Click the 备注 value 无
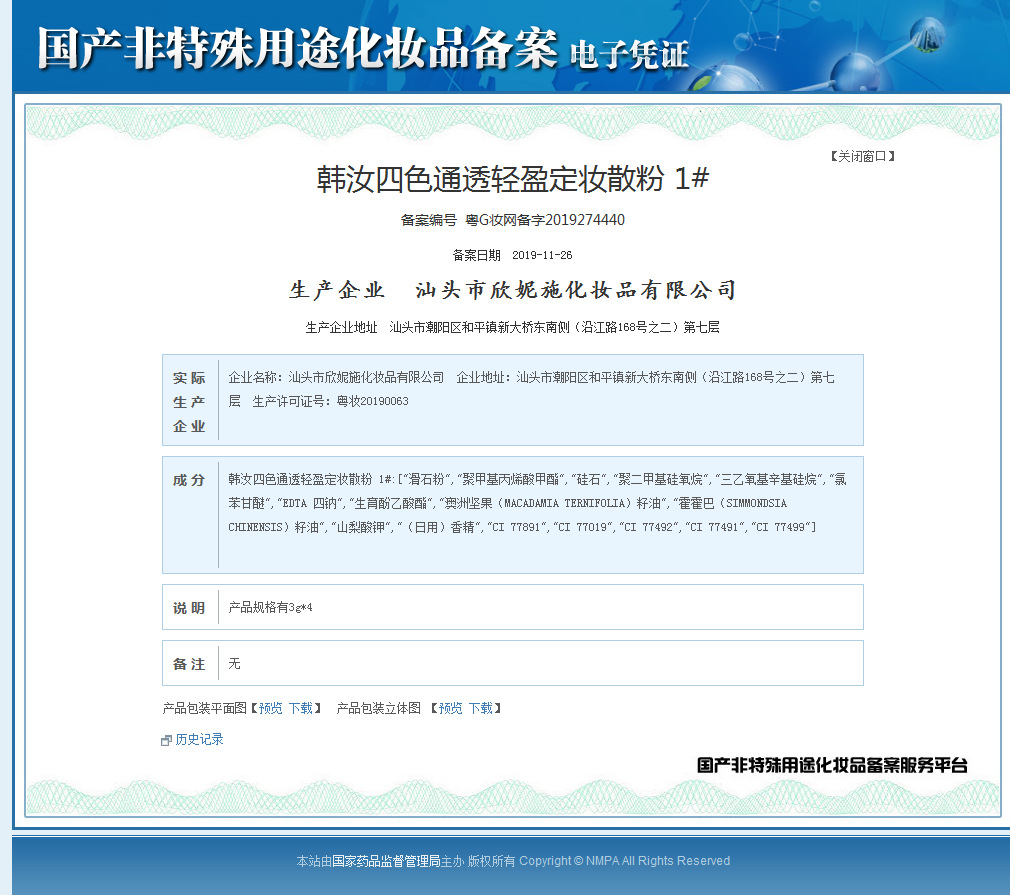The image size is (1010, 895). (234, 664)
